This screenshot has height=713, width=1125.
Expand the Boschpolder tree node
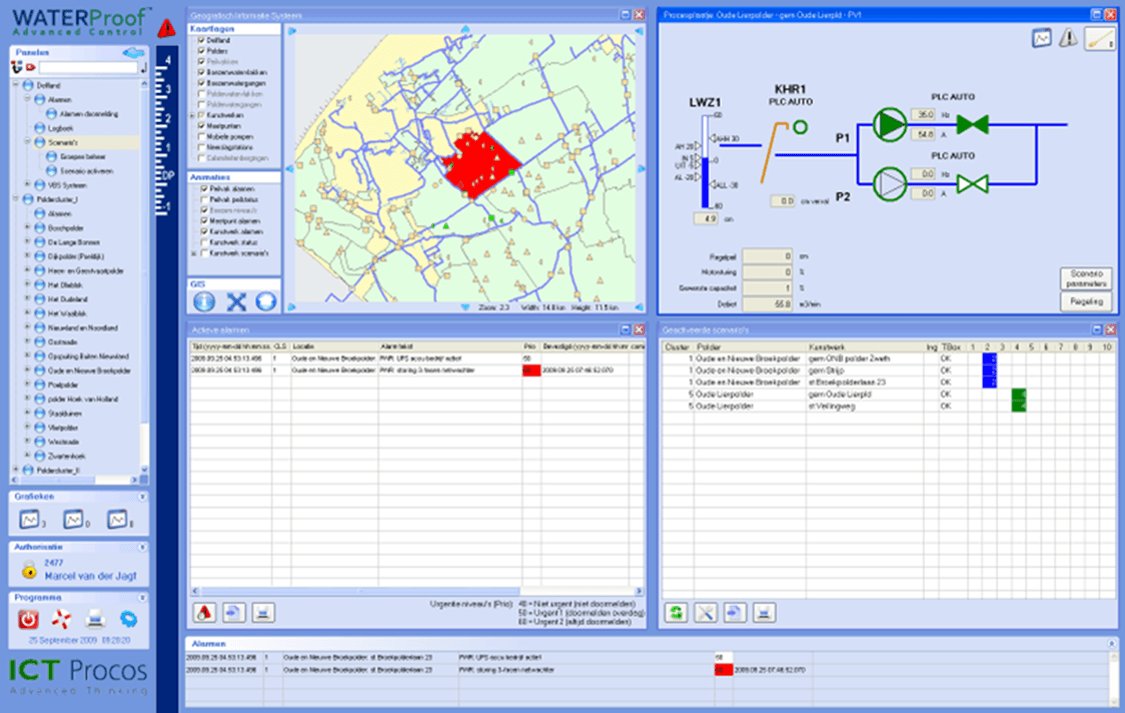coord(28,227)
